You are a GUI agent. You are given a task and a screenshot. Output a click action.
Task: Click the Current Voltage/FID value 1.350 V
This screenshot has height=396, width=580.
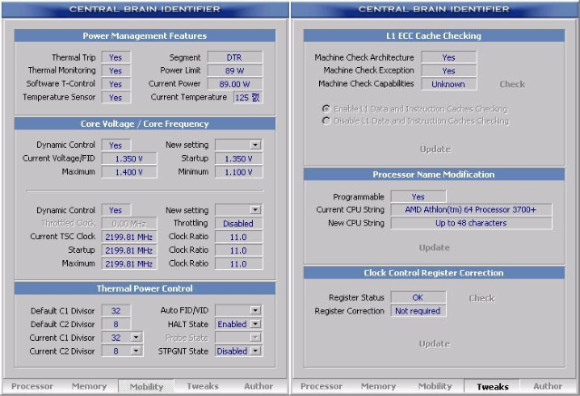[x=129, y=159]
